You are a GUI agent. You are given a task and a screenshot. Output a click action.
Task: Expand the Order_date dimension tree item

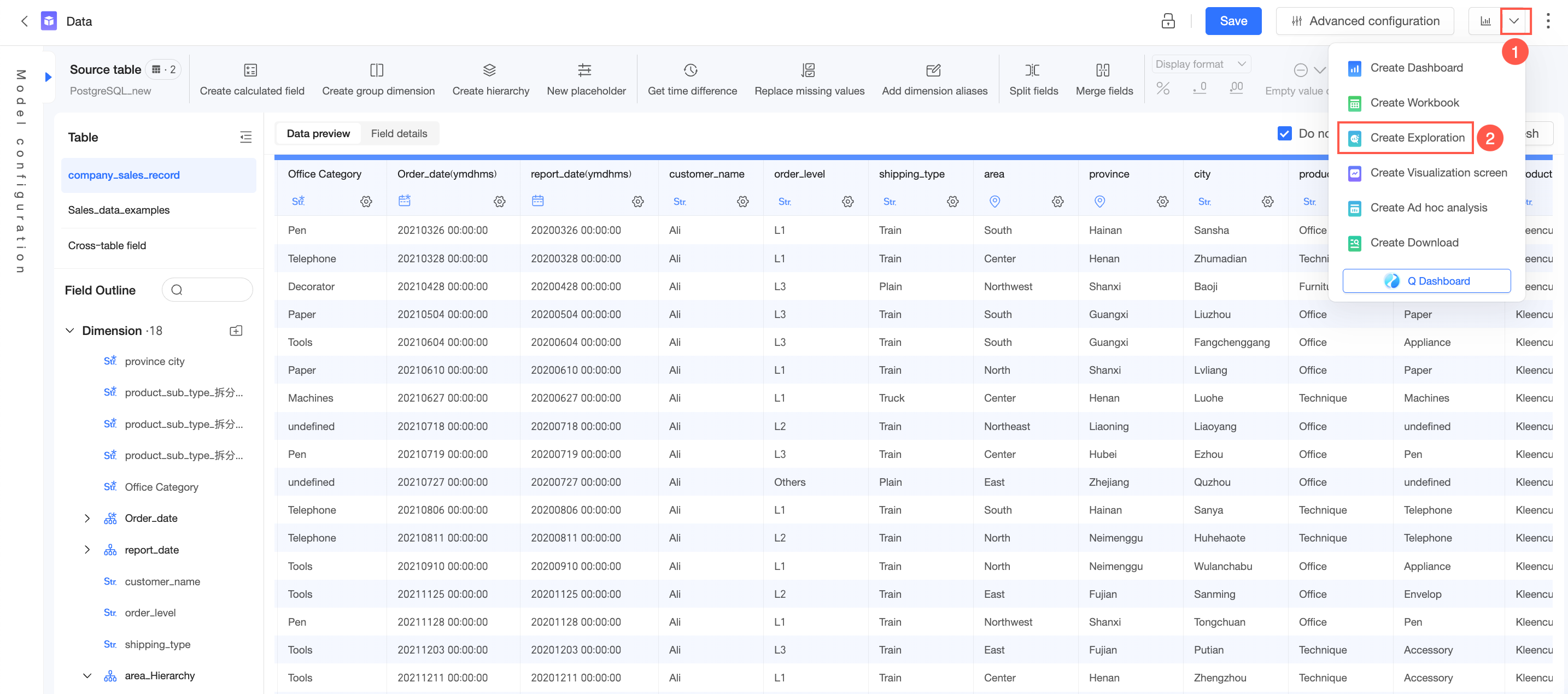click(x=87, y=518)
